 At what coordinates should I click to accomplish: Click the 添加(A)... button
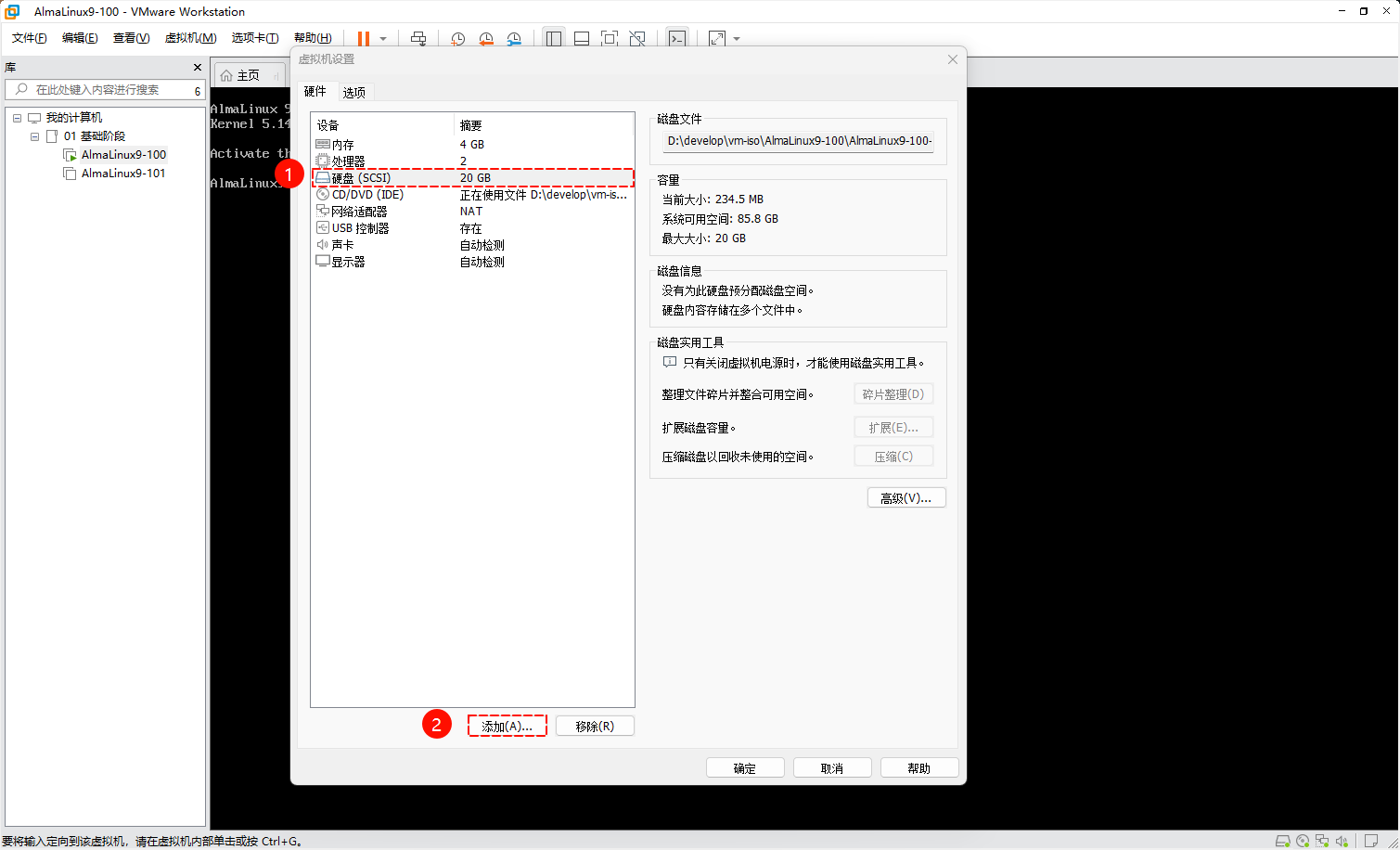[507, 726]
